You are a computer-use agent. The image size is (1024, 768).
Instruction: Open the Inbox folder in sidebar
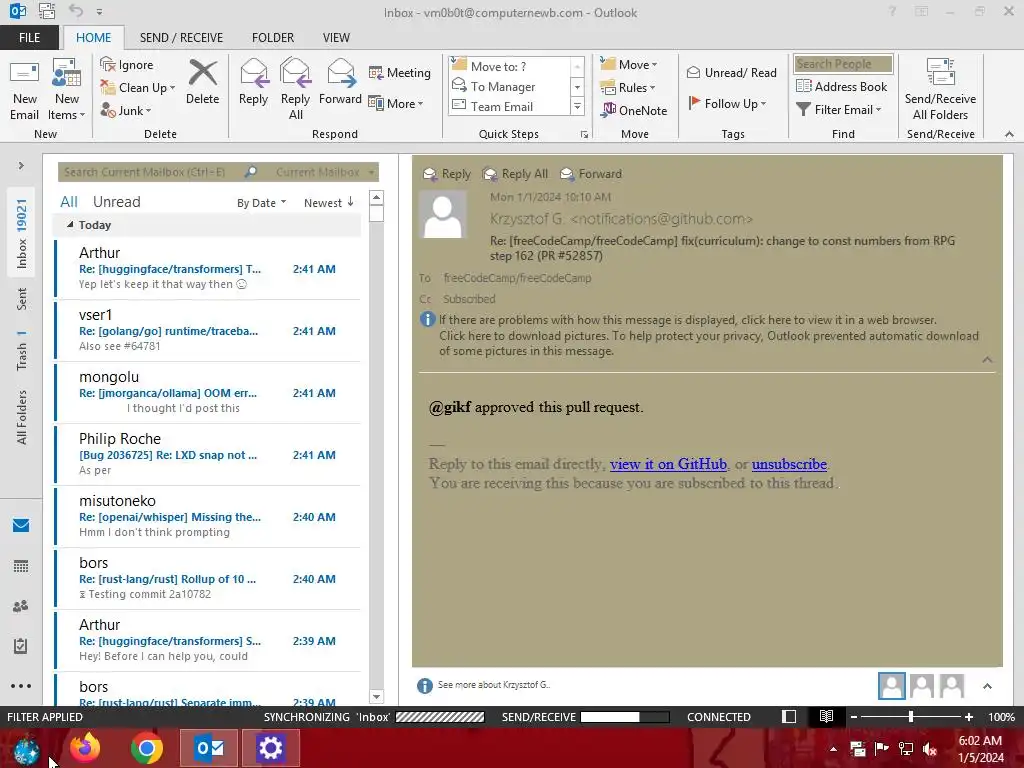(x=22, y=234)
